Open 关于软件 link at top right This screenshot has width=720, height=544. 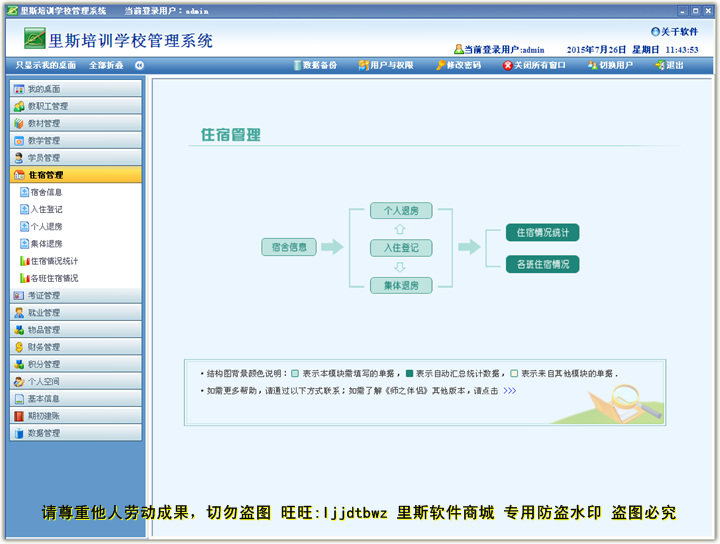pos(675,32)
